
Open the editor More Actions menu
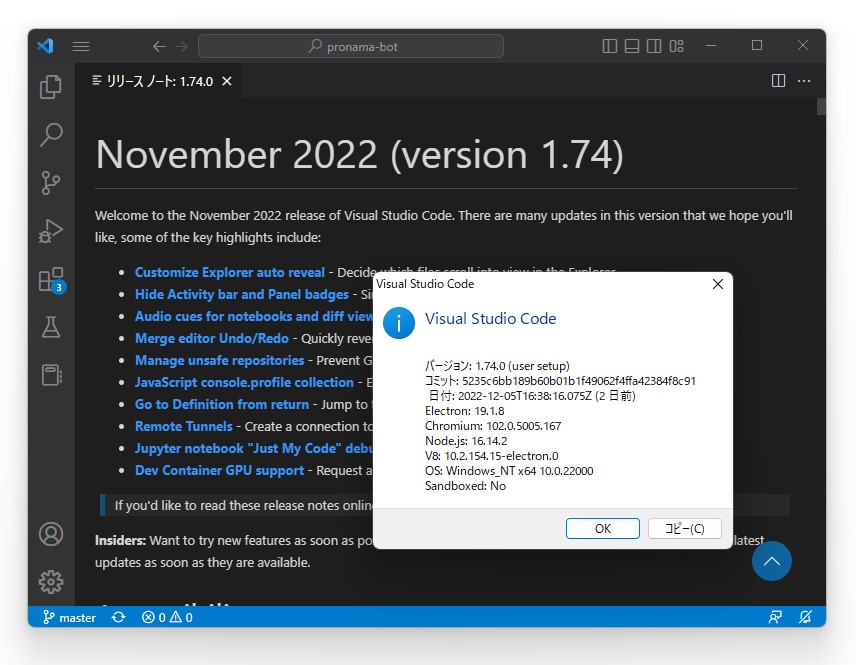(x=805, y=80)
